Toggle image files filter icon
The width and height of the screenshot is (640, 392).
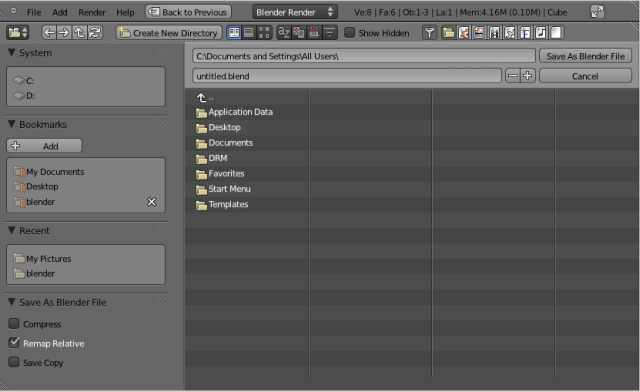point(479,32)
